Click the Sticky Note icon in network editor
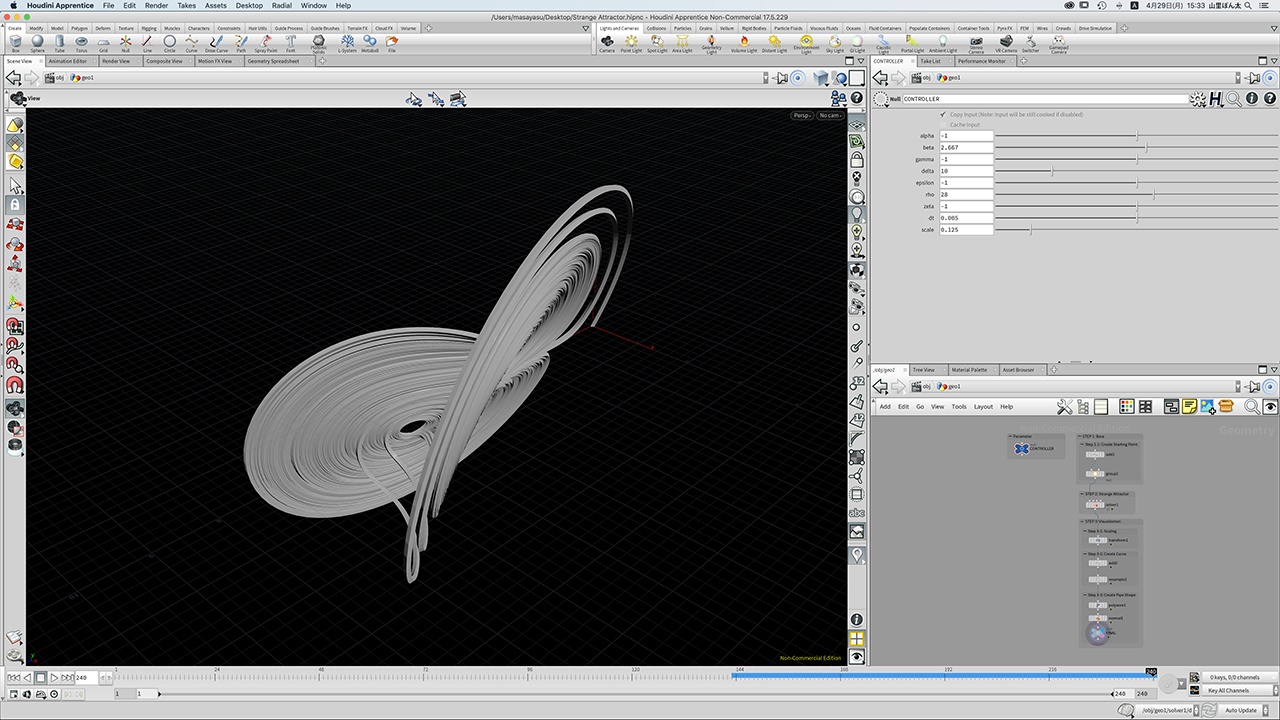Viewport: 1280px width, 720px height. [1189, 406]
